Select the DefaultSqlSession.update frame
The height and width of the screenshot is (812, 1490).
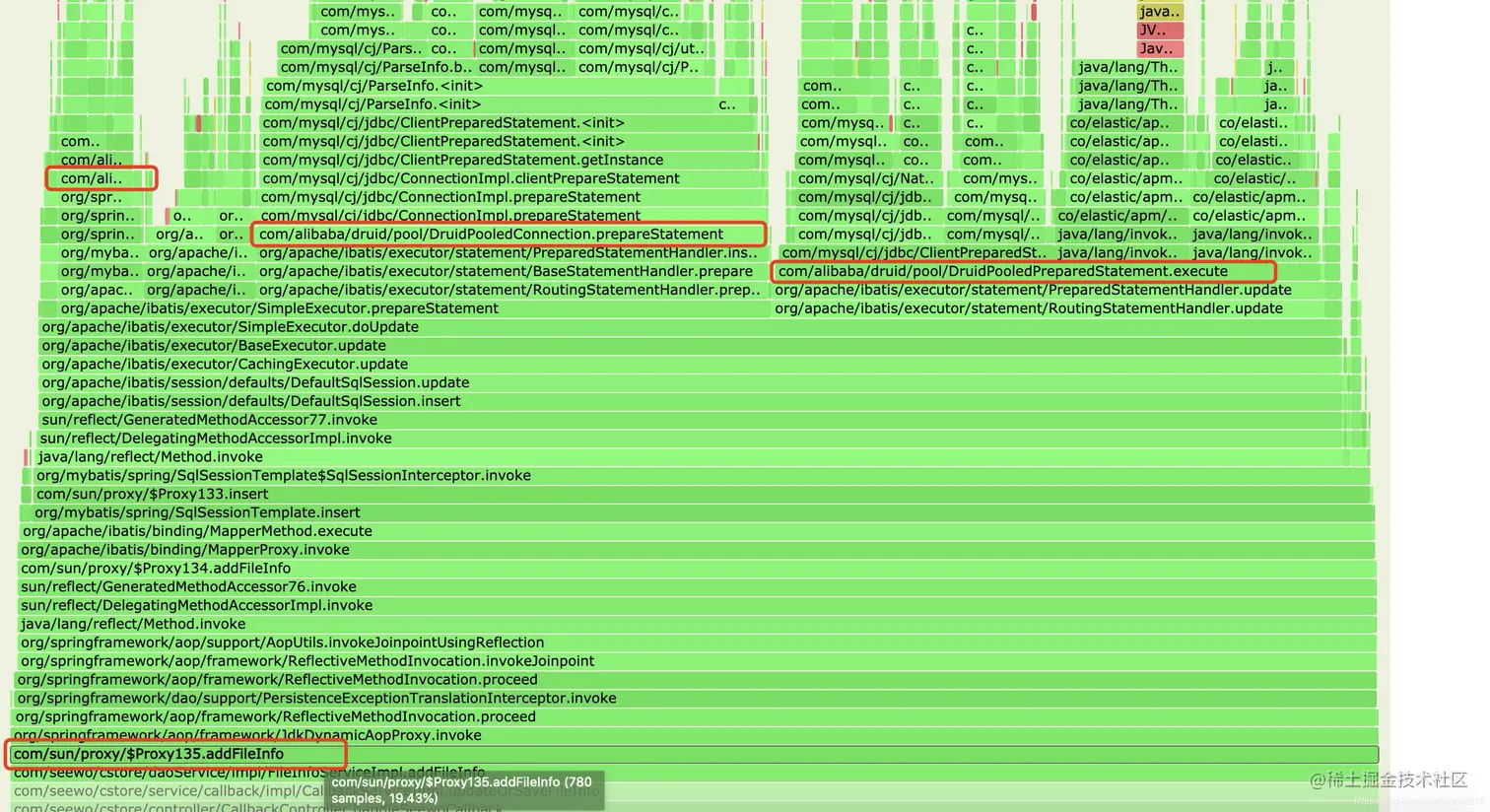click(x=691, y=382)
